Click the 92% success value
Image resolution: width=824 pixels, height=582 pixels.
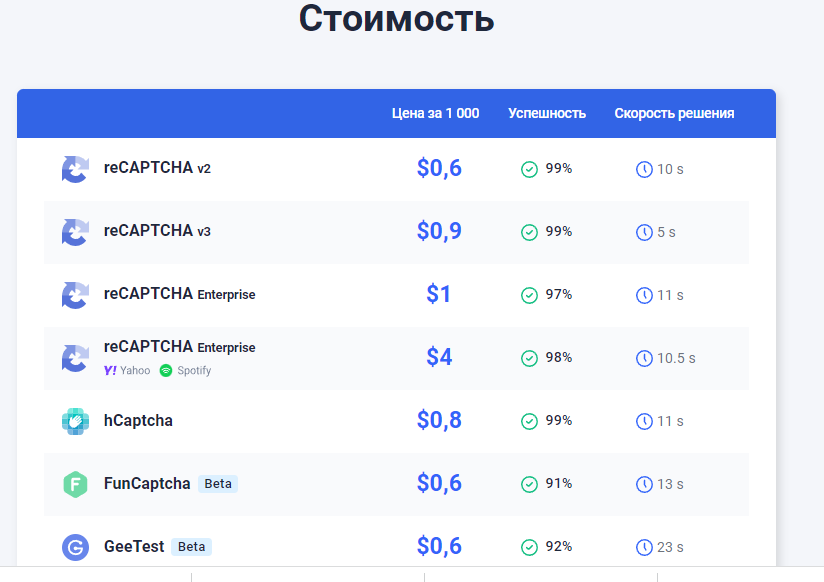pyautogui.click(x=559, y=547)
